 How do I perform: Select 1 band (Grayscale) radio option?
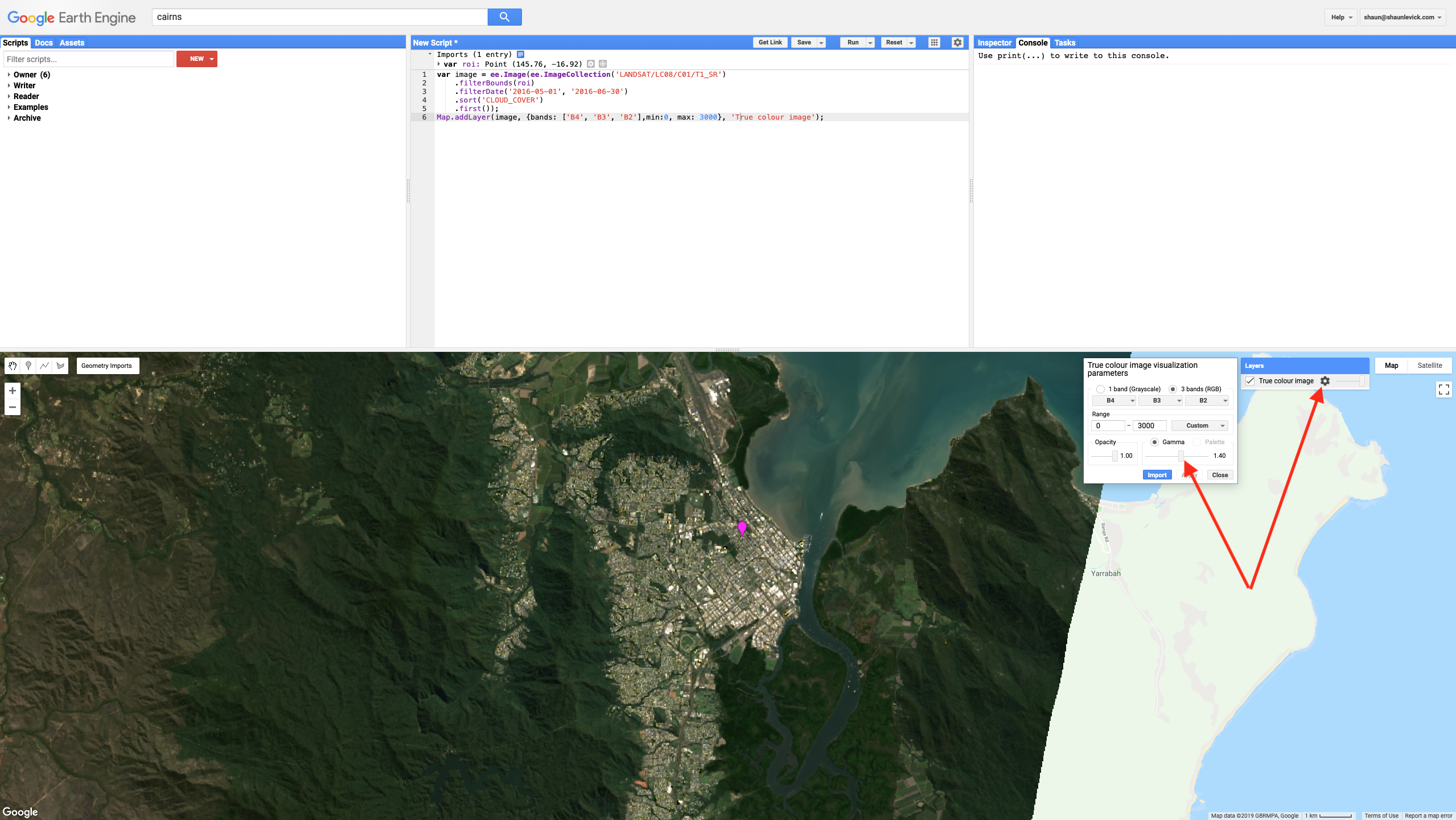pos(1100,389)
